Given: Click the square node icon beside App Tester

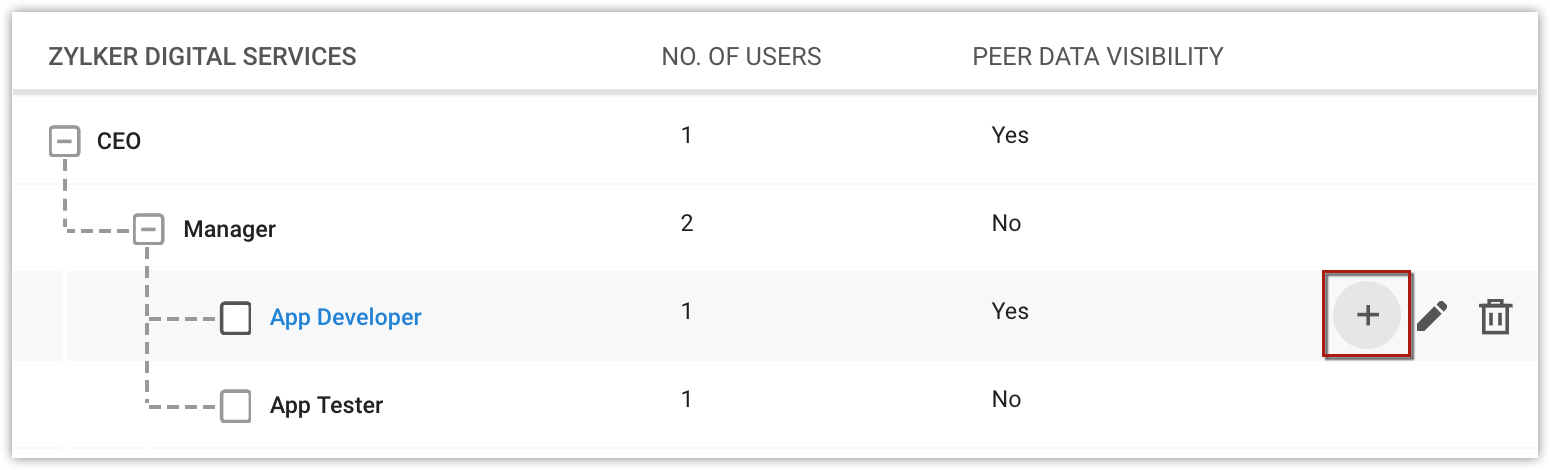Looking at the screenshot, I should [235, 406].
